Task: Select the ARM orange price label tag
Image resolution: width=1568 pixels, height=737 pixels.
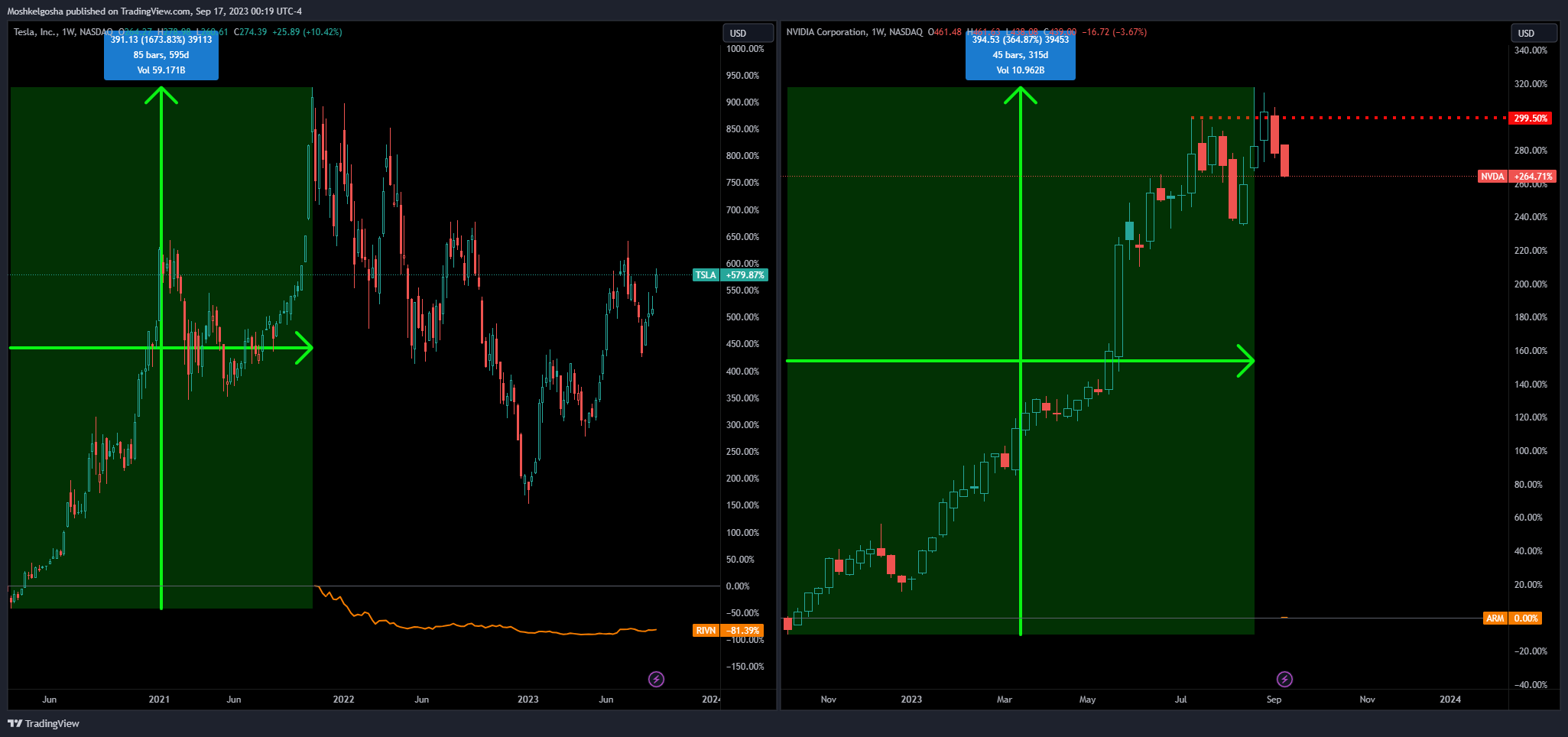Action: 1495,618
